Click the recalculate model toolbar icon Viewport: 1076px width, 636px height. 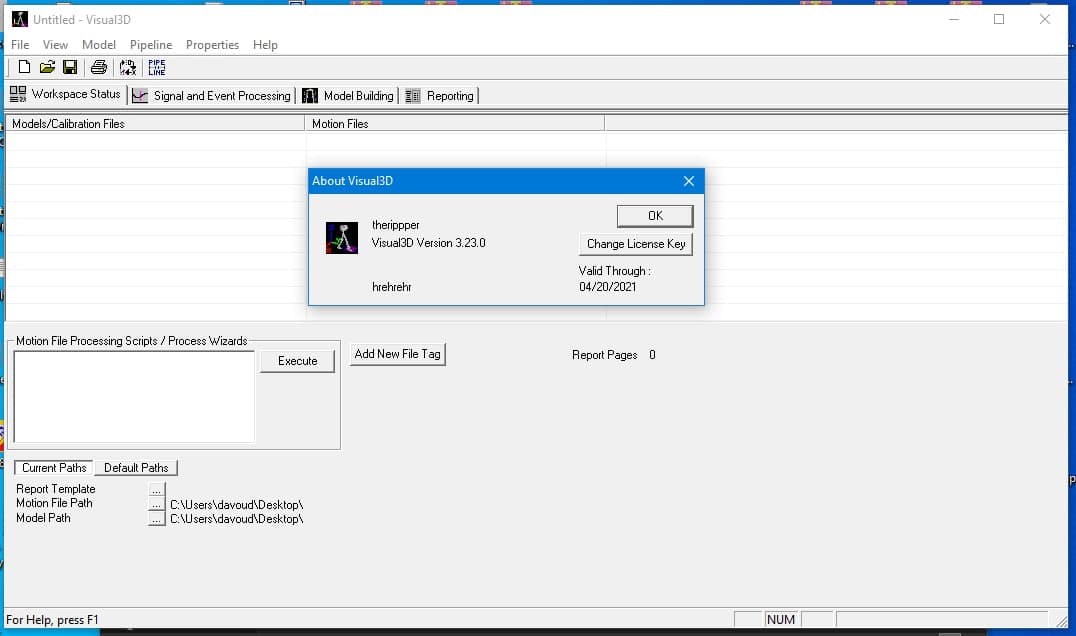pos(128,67)
